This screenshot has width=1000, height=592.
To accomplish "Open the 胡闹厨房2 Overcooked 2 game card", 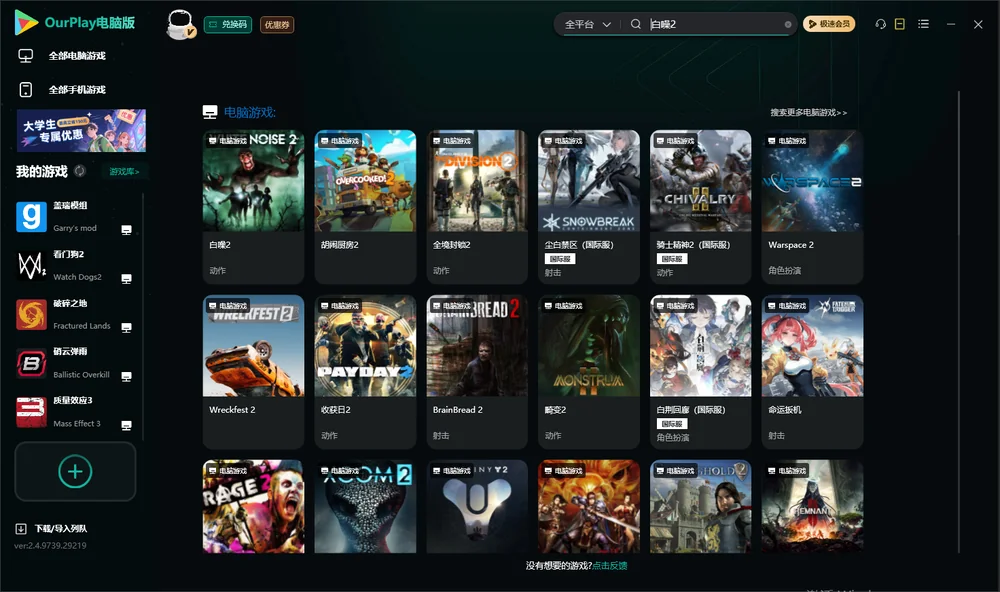I will tap(365, 207).
